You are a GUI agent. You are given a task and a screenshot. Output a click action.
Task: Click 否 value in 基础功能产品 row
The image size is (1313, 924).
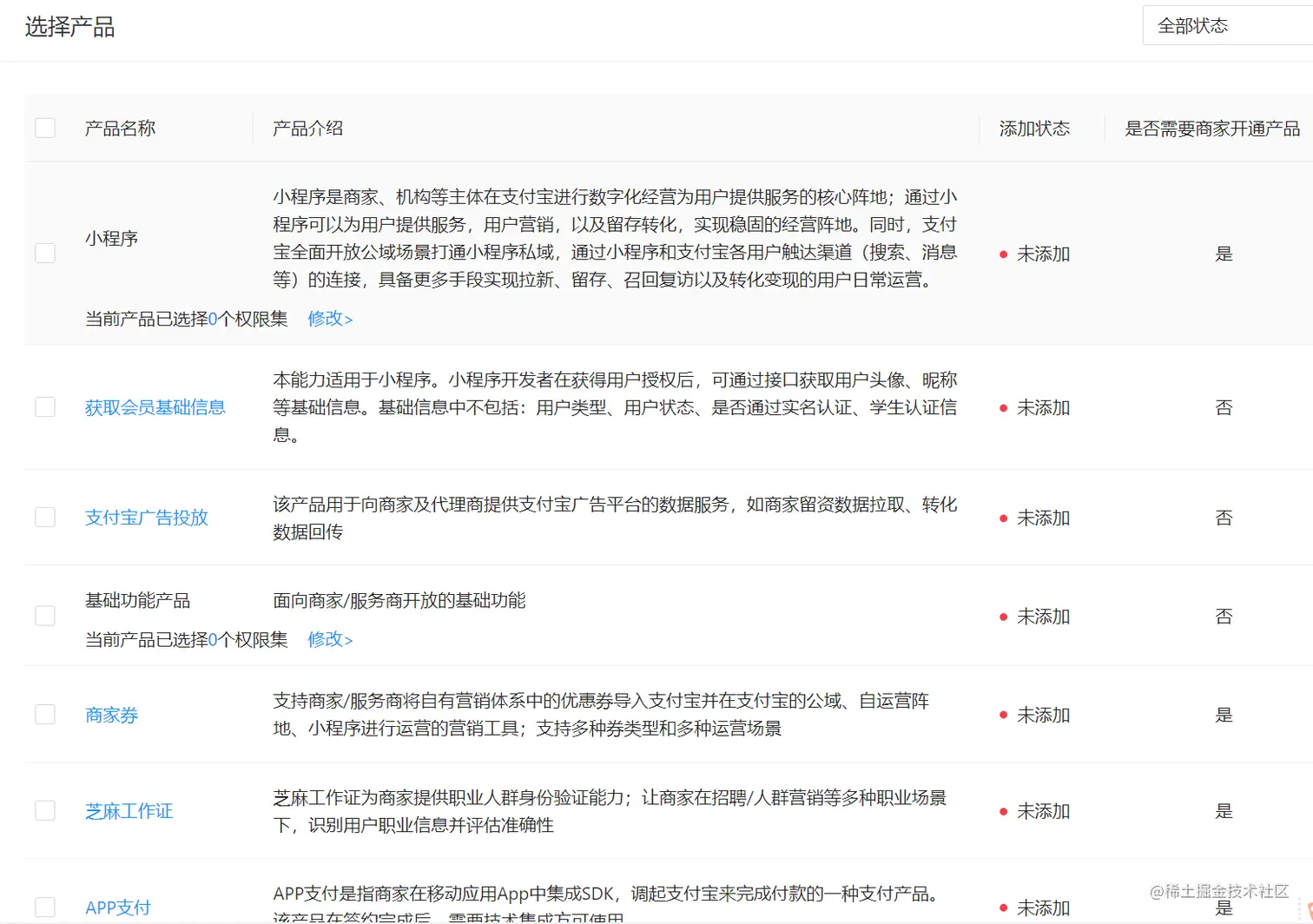coord(1224,617)
